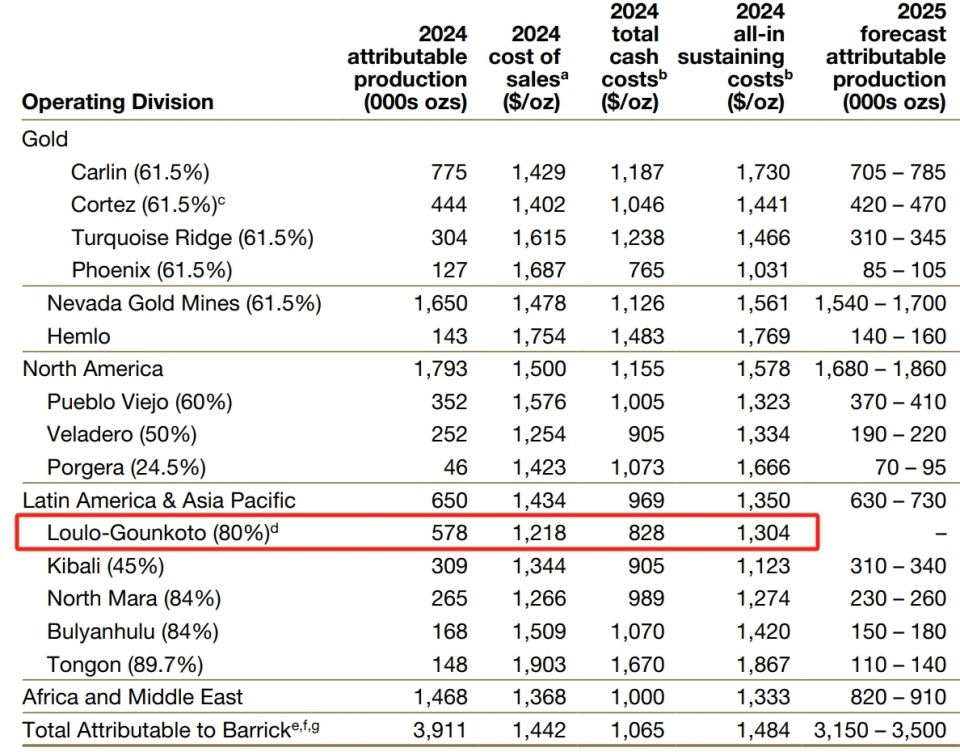The image size is (960, 752).
Task: Click the "Operating Division" column header
Action: click(x=118, y=102)
